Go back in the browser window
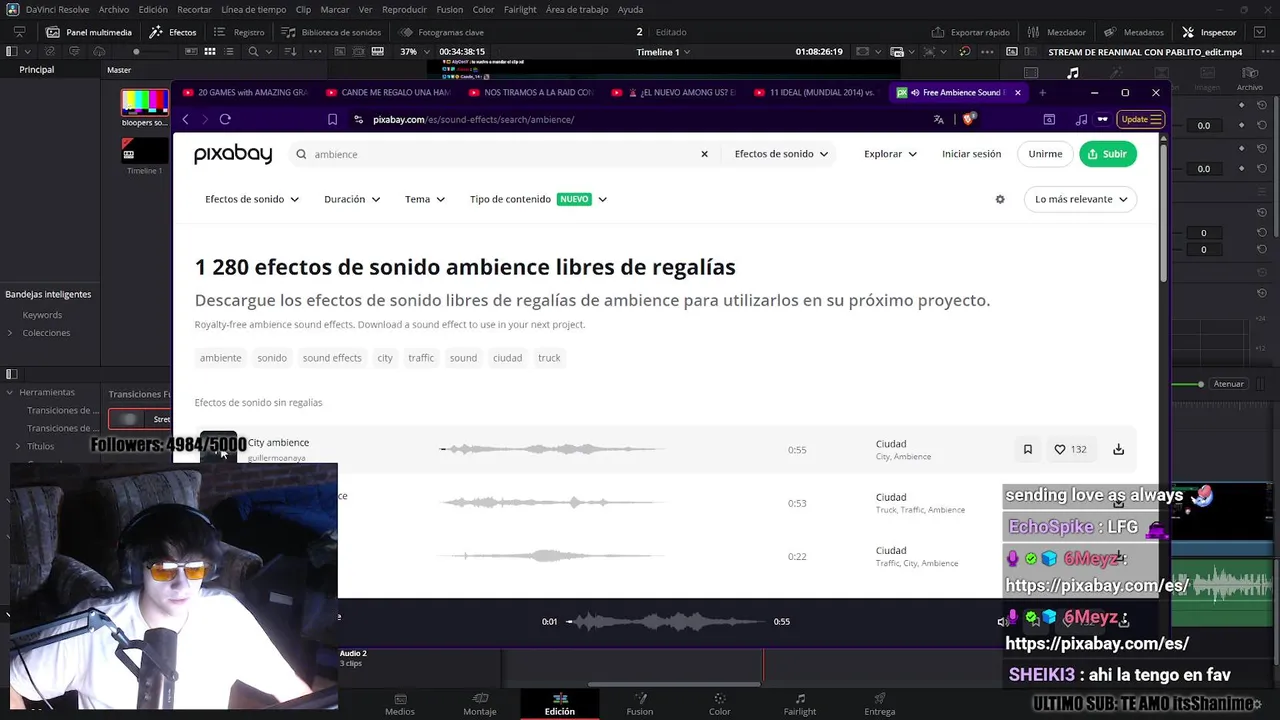This screenshot has height=720, width=1280. point(185,119)
